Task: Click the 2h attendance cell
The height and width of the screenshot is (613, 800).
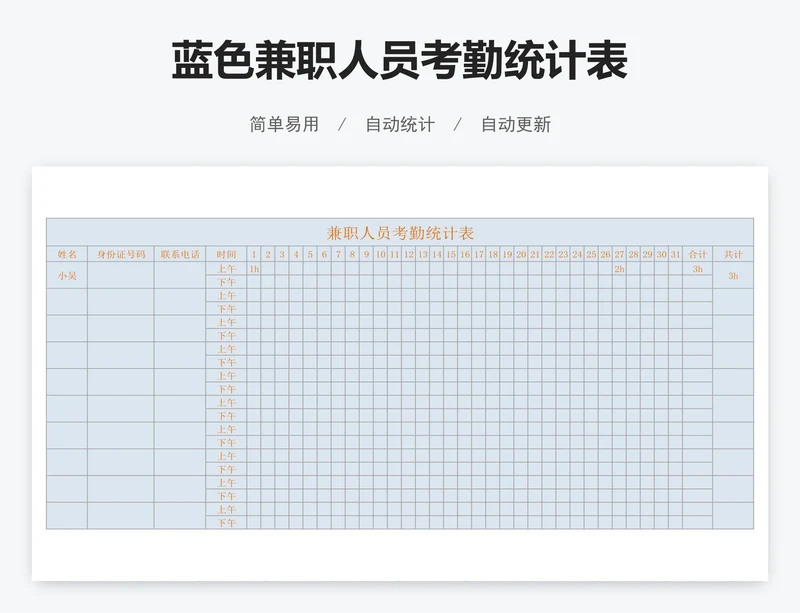Action: pos(619,269)
